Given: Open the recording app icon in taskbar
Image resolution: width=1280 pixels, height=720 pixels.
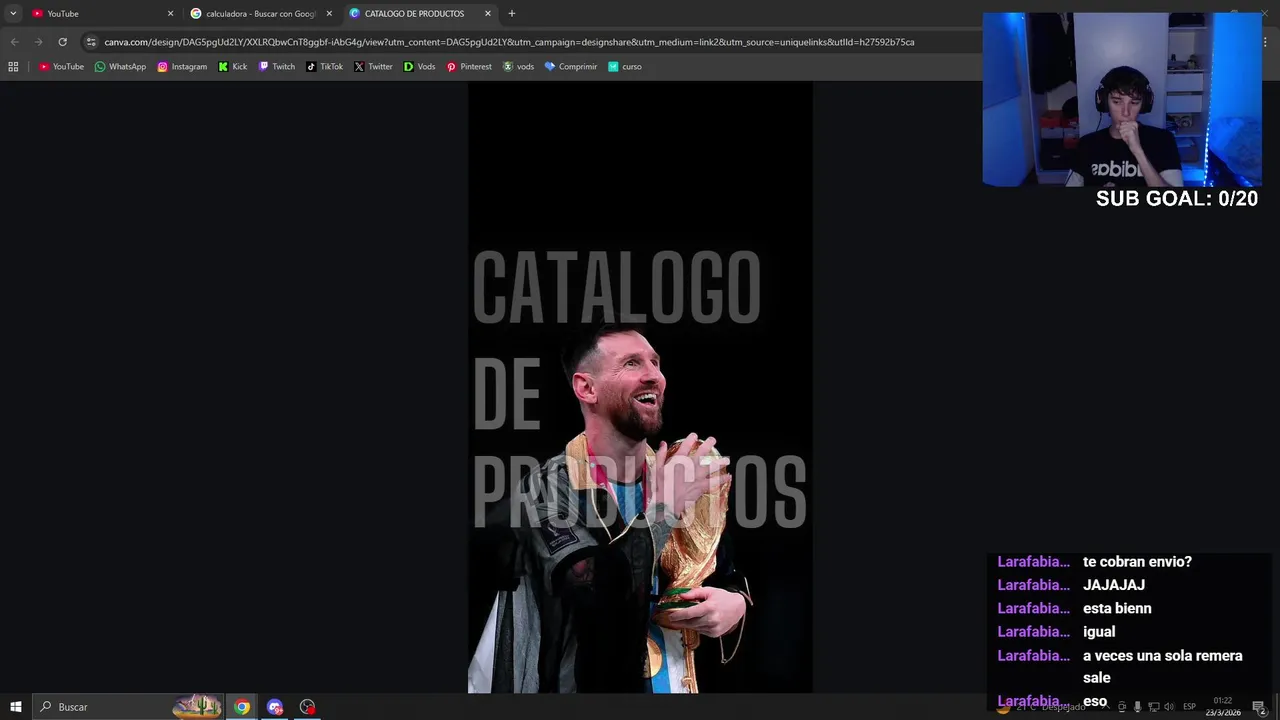Looking at the screenshot, I should coord(307,707).
